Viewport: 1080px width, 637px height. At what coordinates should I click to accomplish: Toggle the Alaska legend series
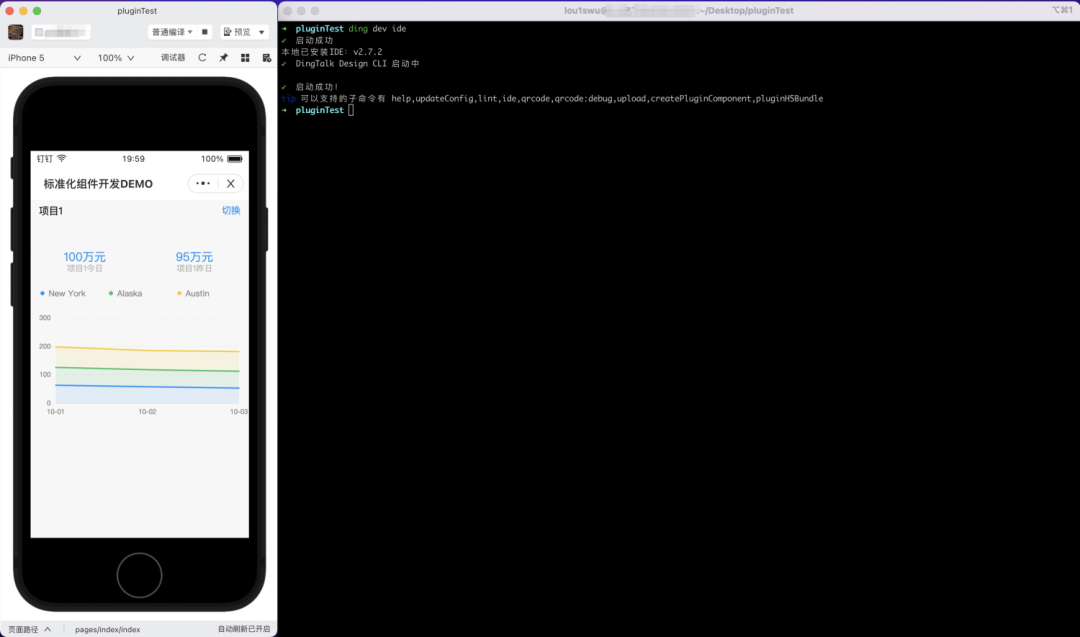(126, 293)
